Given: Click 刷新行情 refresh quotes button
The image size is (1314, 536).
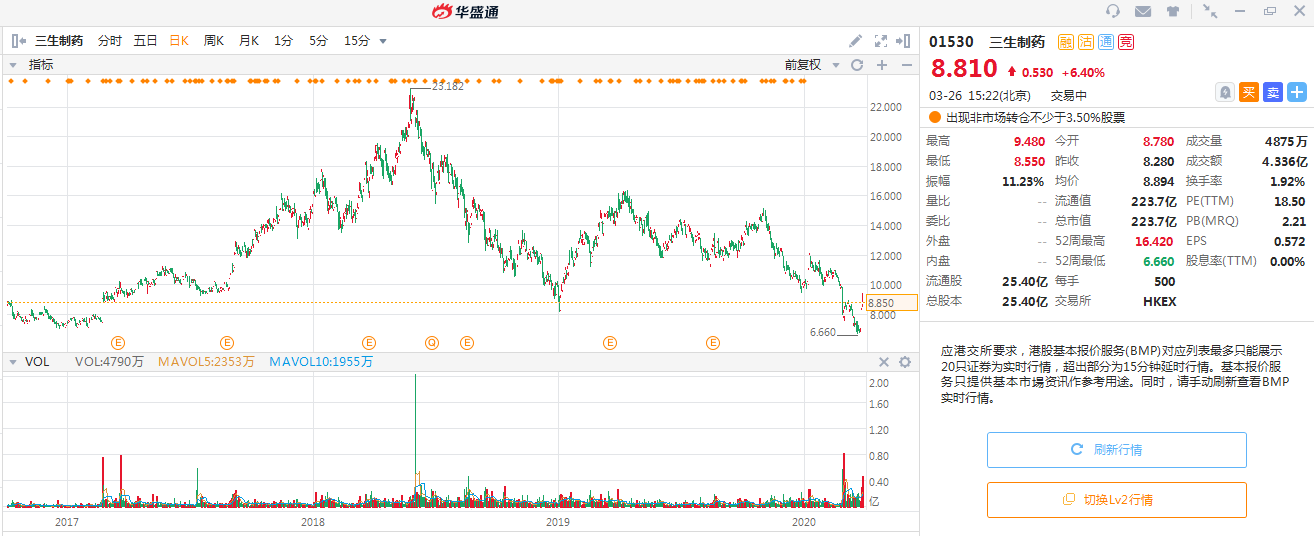Looking at the screenshot, I should [x=1117, y=450].
